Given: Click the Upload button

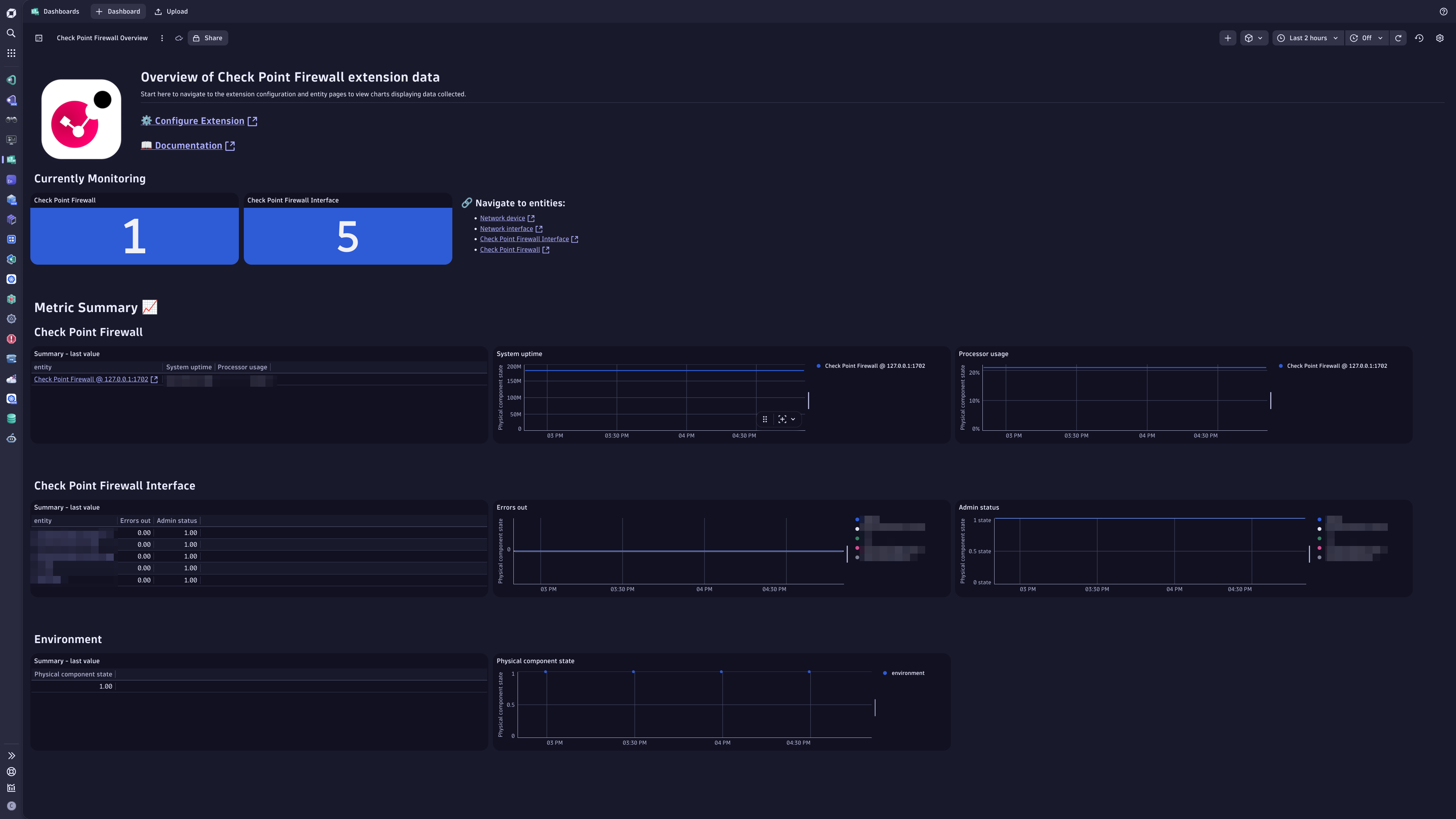Looking at the screenshot, I should pos(171,11).
